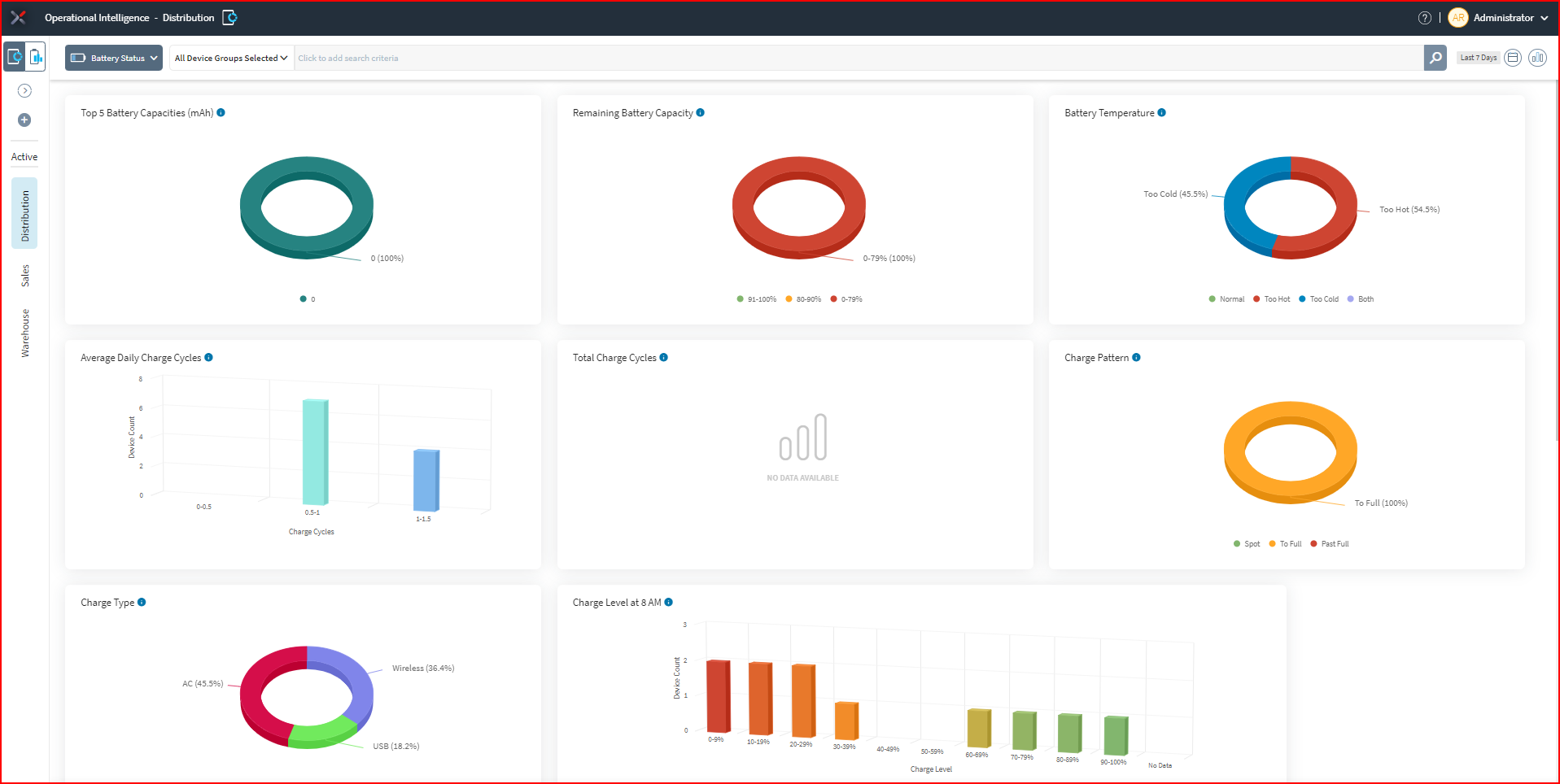Toggle the 80-90% legend item
The image size is (1560, 784).
pos(803,299)
